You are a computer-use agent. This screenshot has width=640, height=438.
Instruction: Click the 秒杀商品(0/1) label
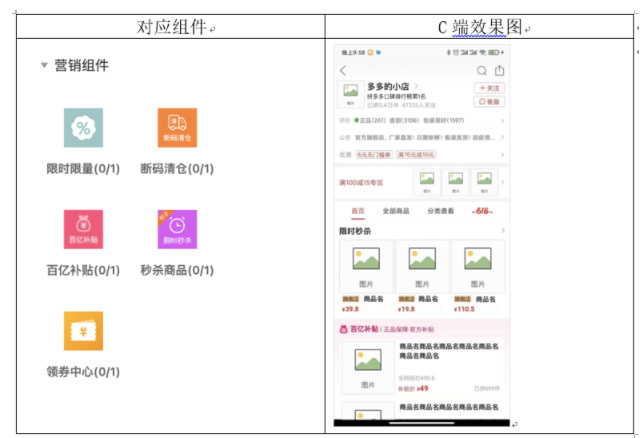coord(177,270)
